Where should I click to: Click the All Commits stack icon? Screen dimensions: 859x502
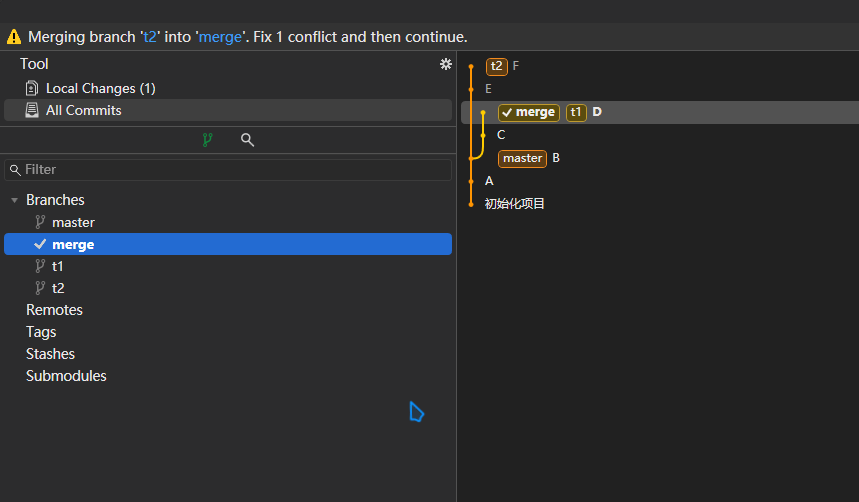[x=32, y=110]
